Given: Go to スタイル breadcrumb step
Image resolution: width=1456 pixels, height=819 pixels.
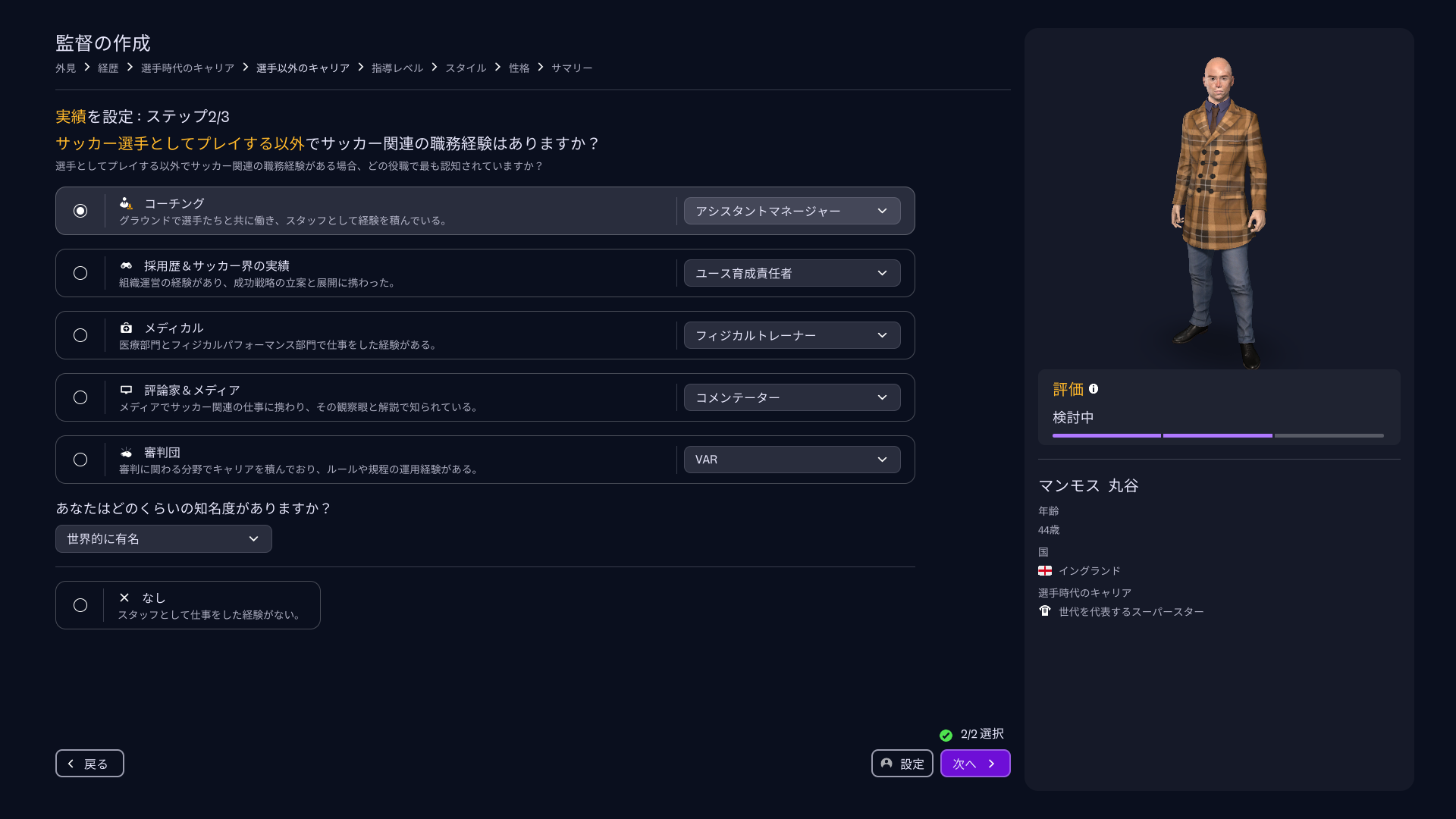Looking at the screenshot, I should click(x=466, y=68).
